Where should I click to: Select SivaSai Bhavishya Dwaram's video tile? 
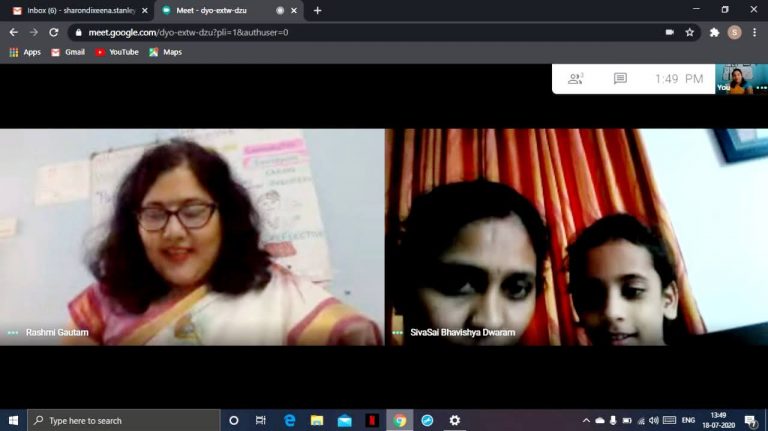(576, 237)
